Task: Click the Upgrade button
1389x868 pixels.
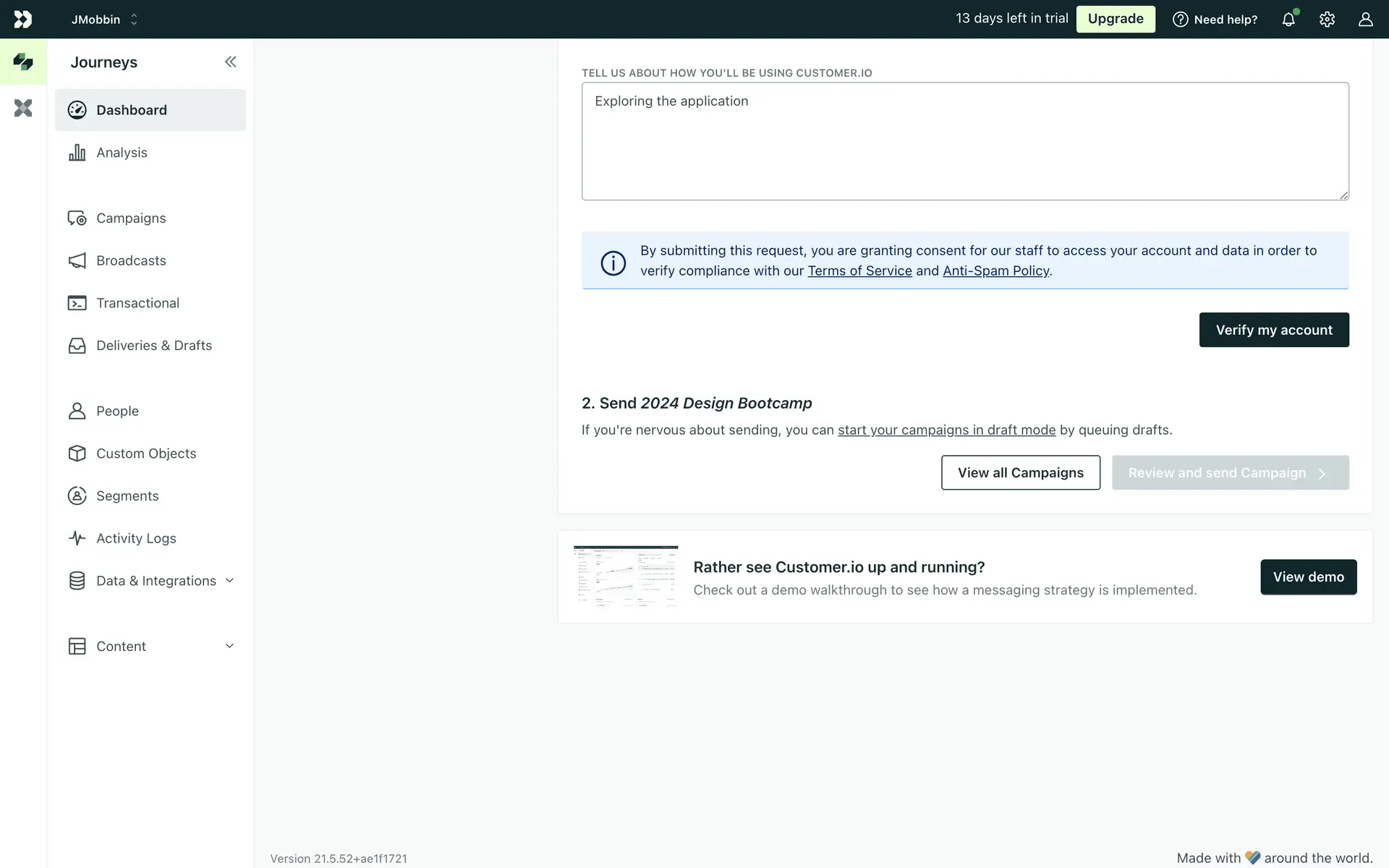Action: tap(1115, 19)
